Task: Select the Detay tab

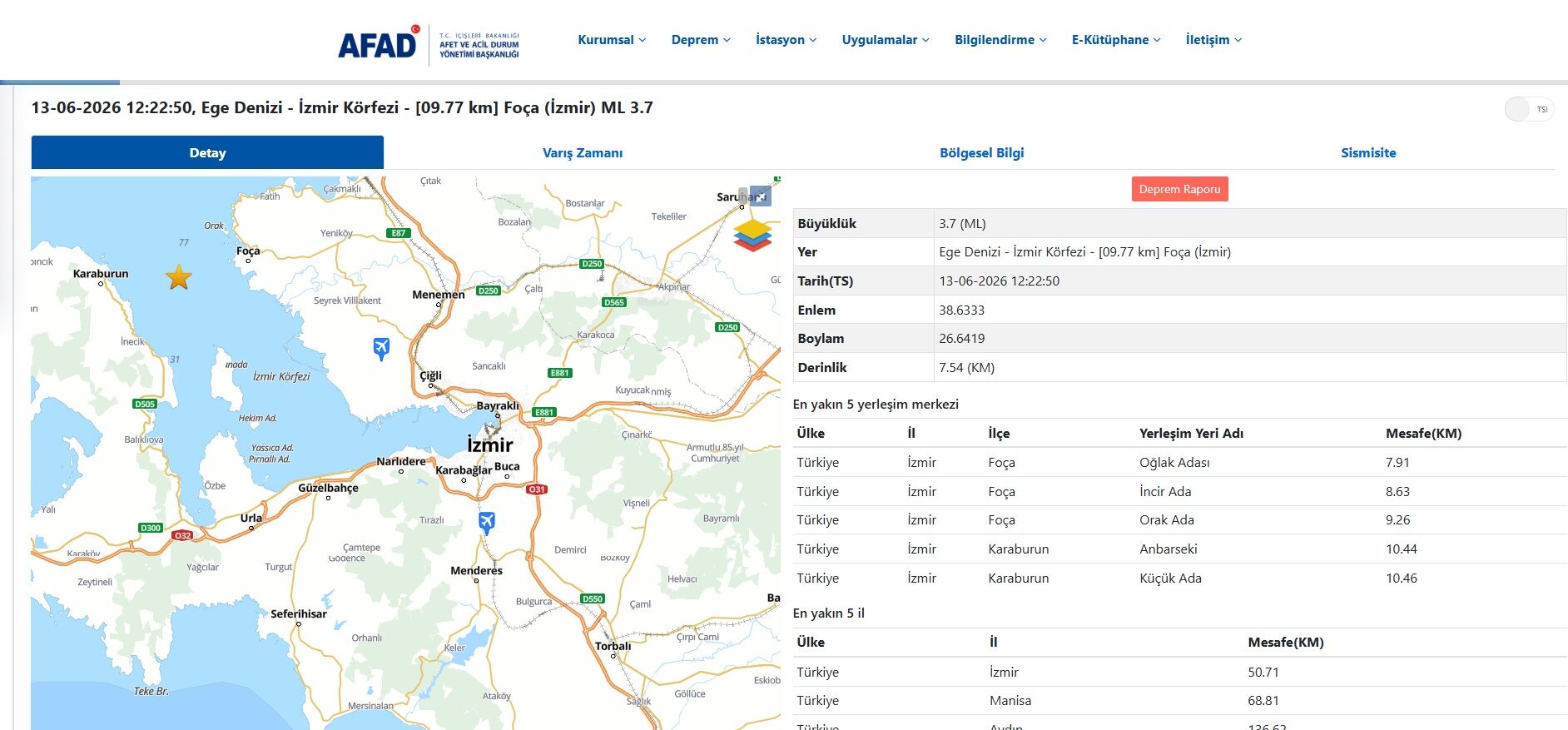Action: click(207, 152)
